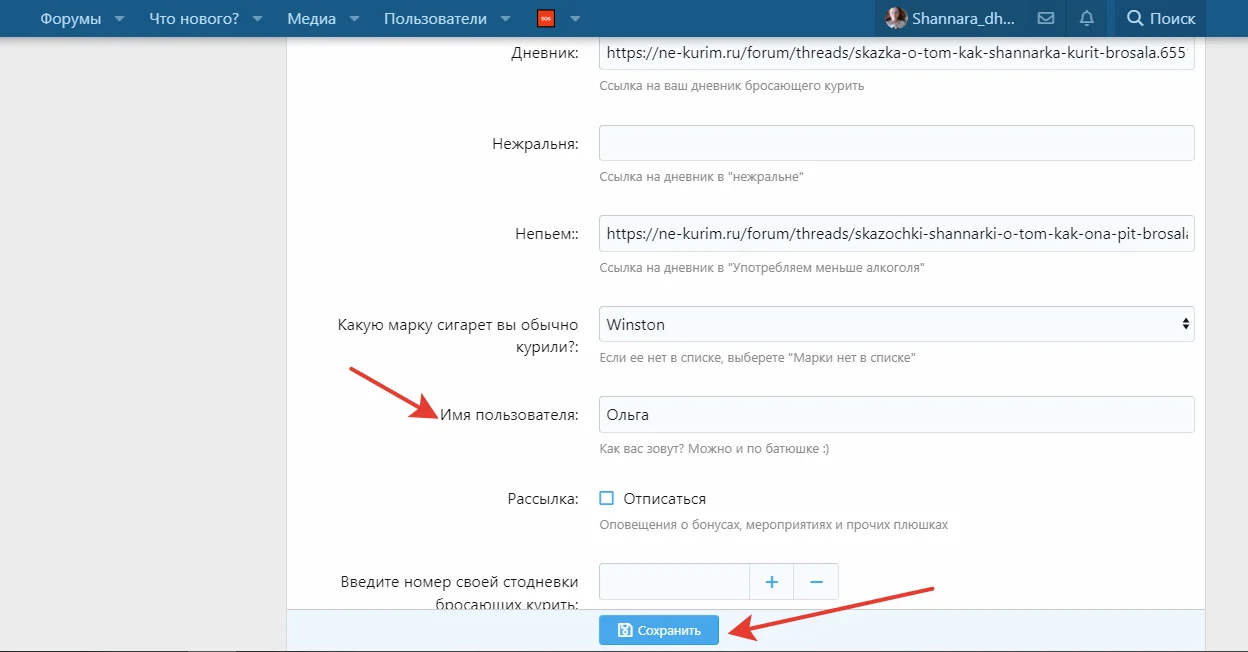Tick the Отписаться checkbox

pos(607,498)
